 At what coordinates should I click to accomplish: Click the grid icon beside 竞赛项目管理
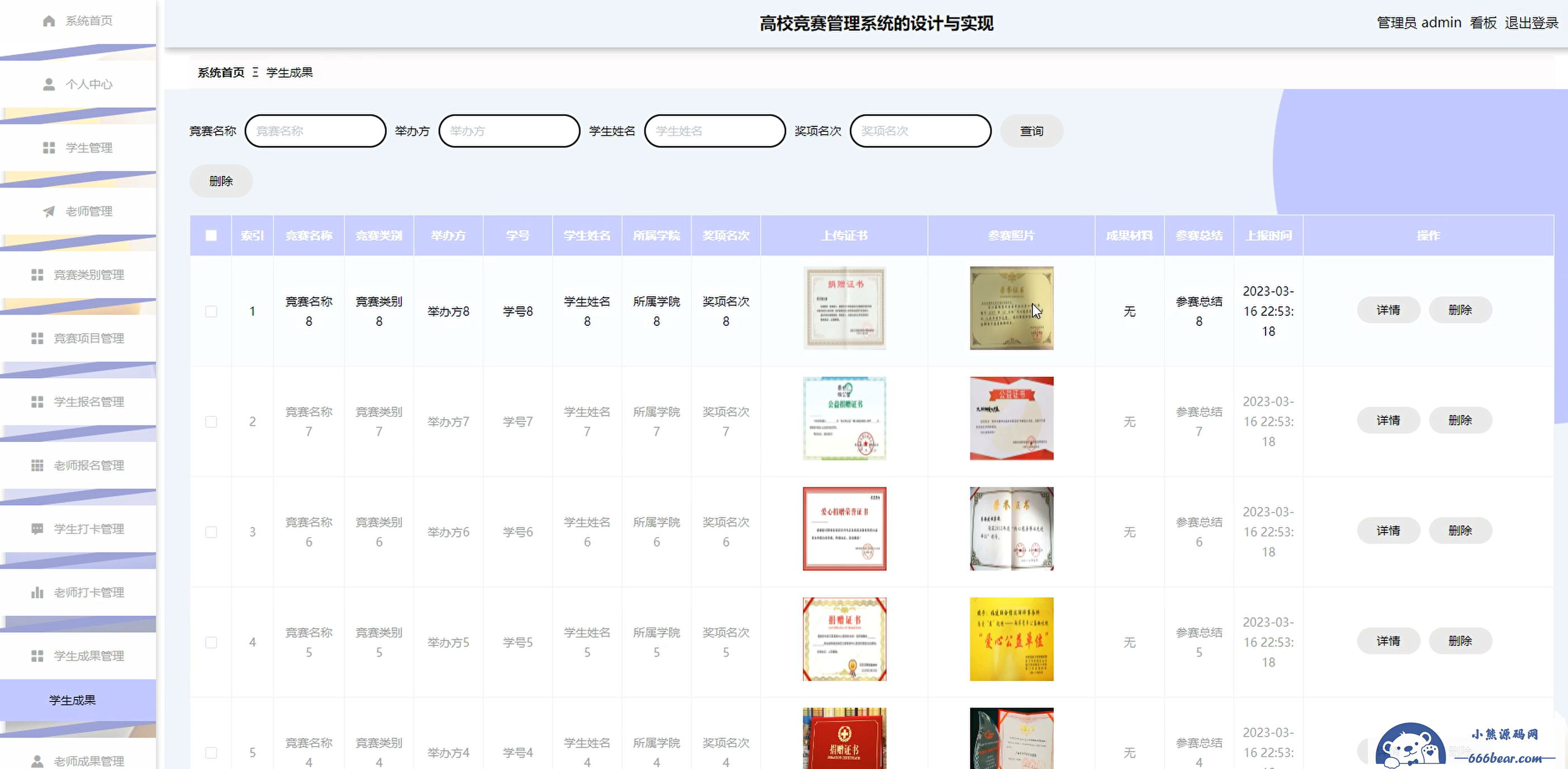click(37, 338)
